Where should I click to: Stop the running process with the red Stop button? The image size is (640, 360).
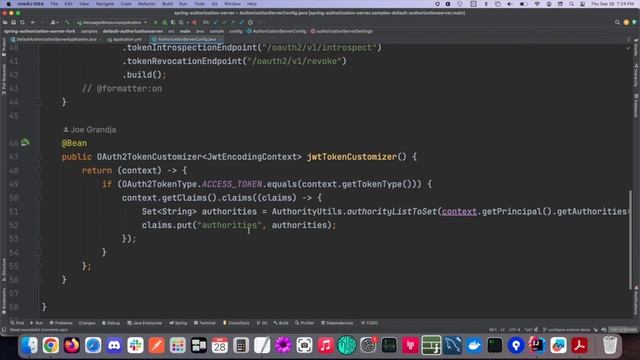(195, 22)
